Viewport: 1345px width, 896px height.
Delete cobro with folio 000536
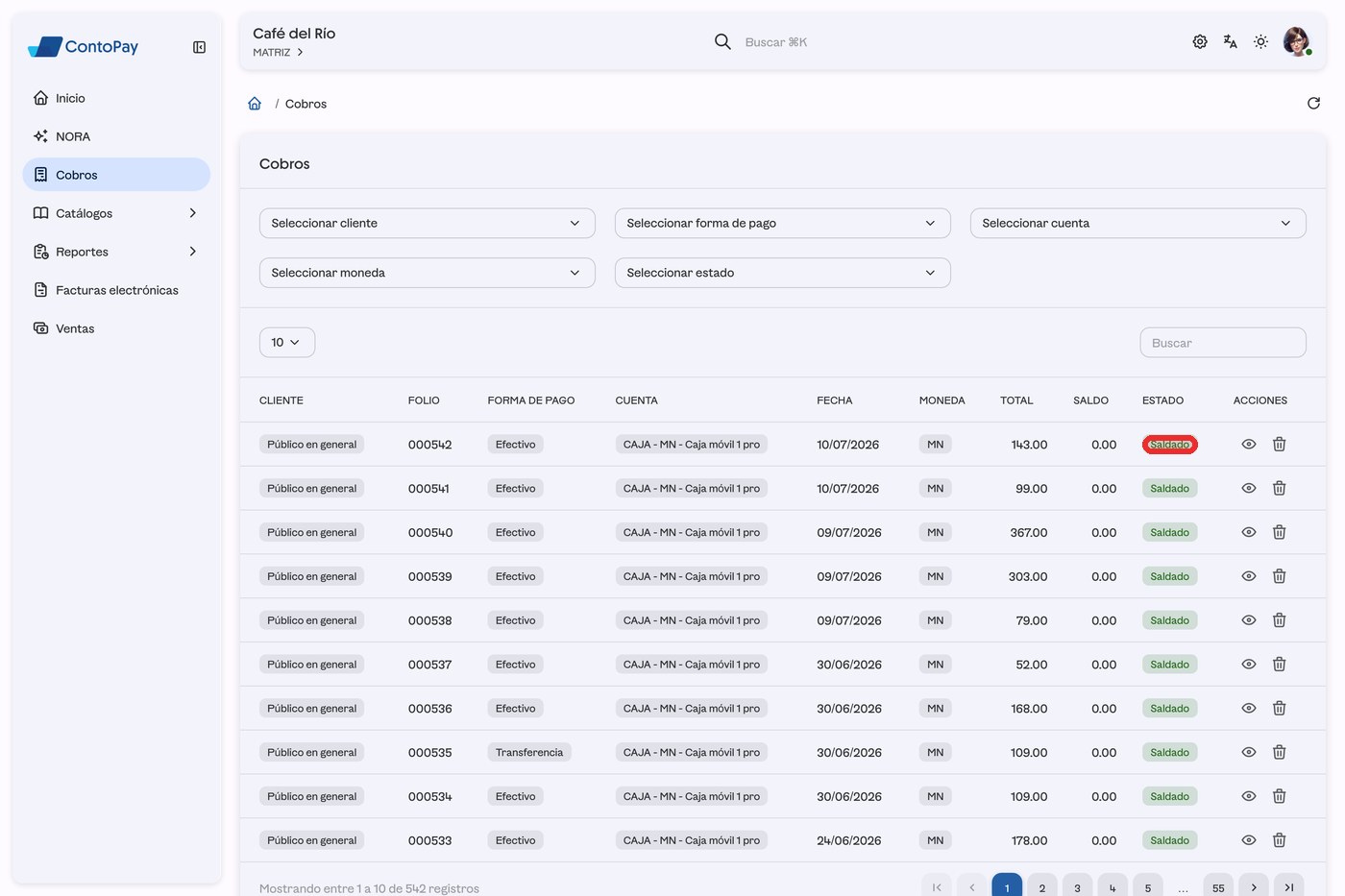click(x=1280, y=709)
